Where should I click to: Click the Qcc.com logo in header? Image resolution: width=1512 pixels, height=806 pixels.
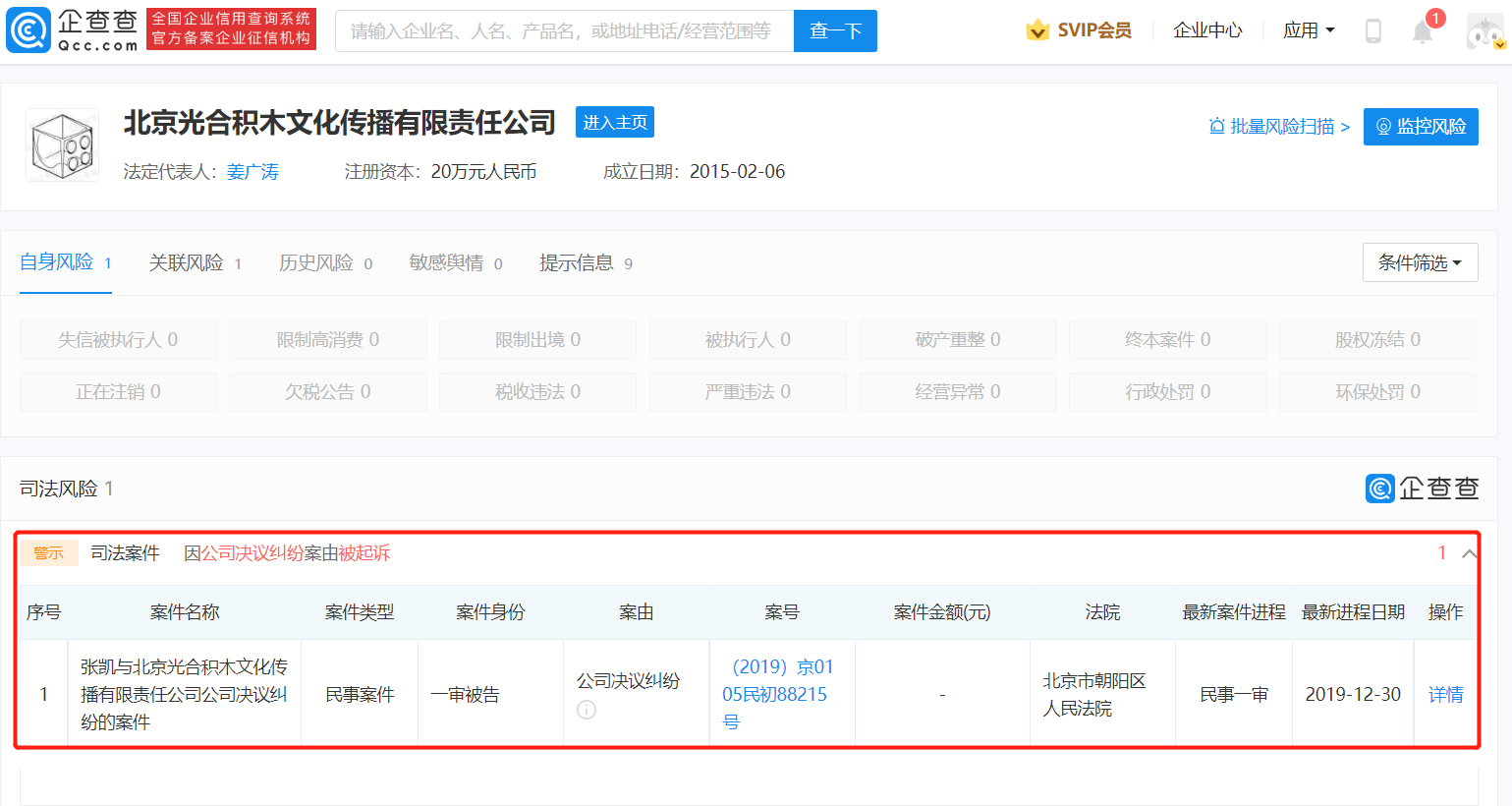pyautogui.click(x=72, y=30)
